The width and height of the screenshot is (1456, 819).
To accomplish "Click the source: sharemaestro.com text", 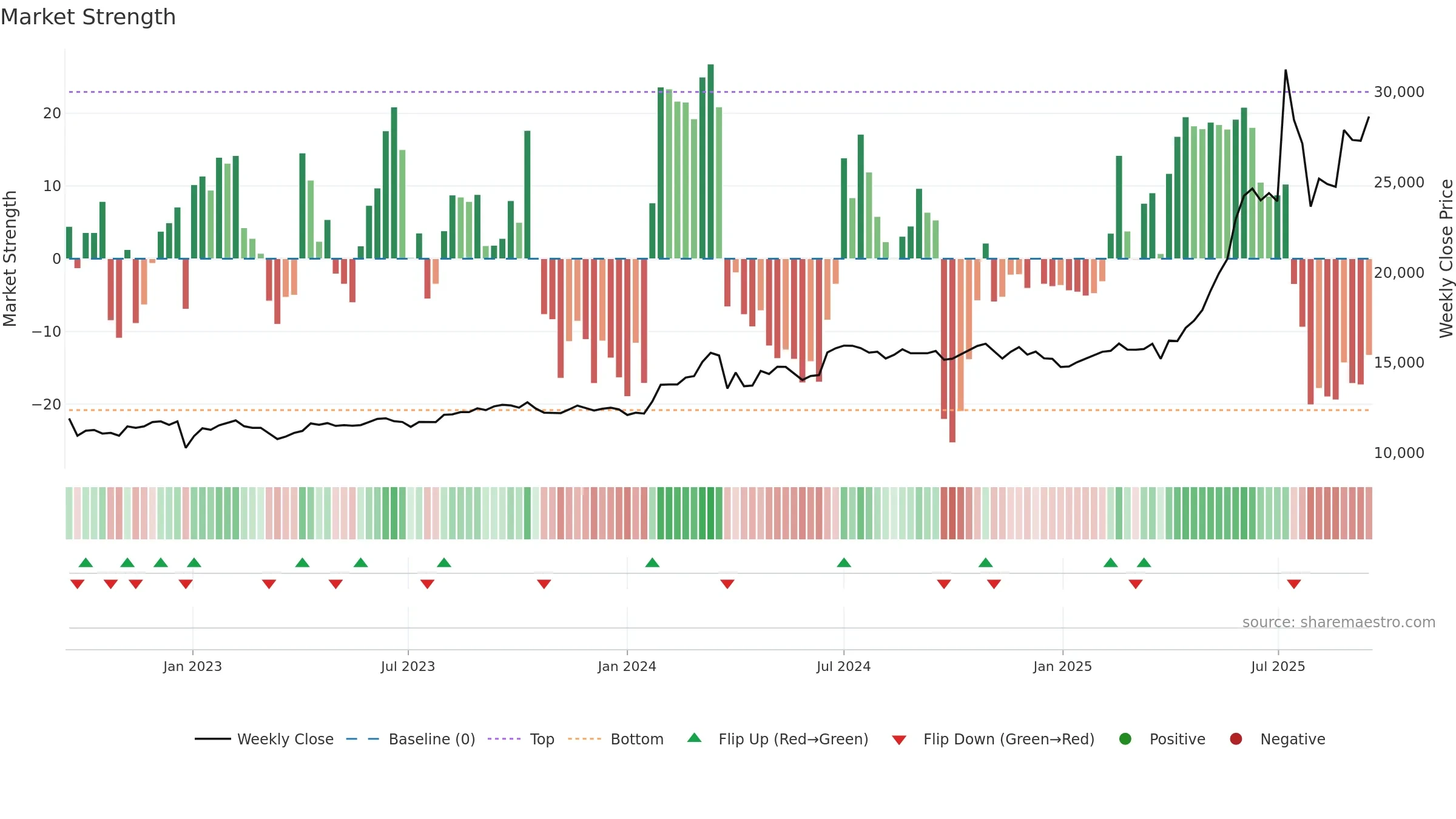I will tap(1339, 622).
